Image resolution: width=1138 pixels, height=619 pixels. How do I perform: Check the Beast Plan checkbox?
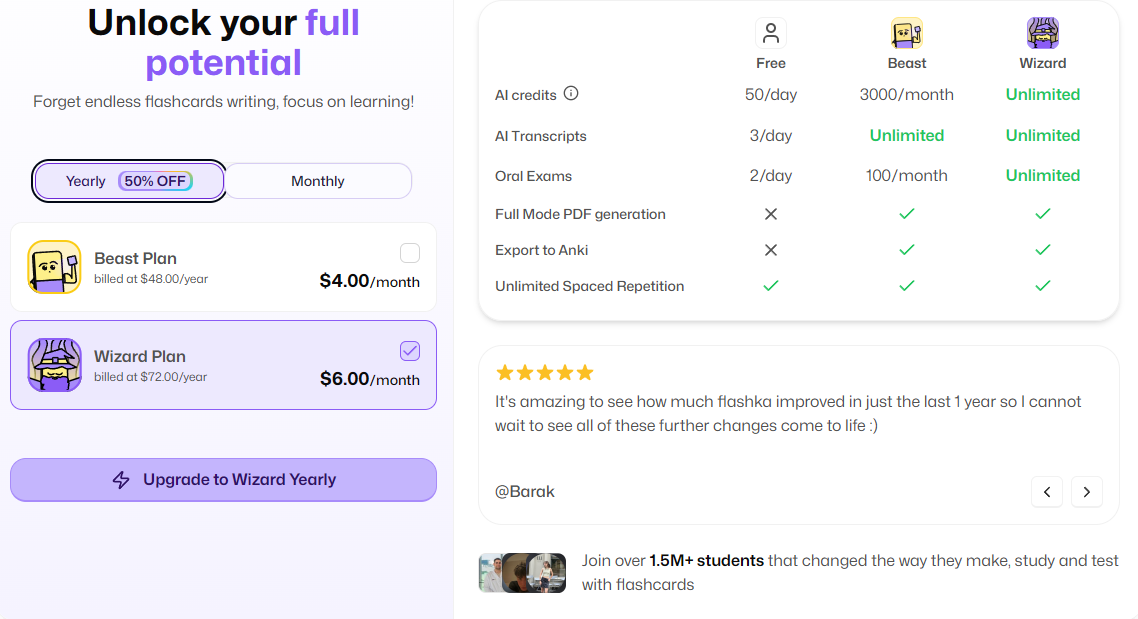(x=410, y=253)
